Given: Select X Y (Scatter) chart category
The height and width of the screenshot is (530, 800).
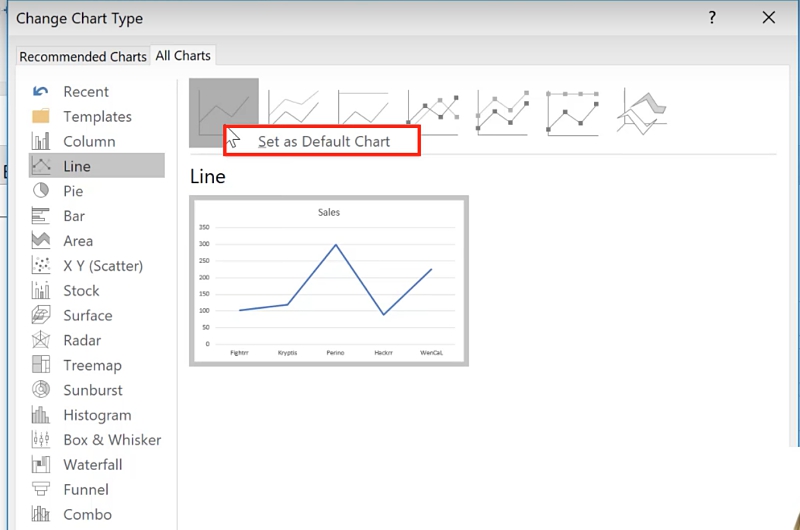Looking at the screenshot, I should point(102,266).
